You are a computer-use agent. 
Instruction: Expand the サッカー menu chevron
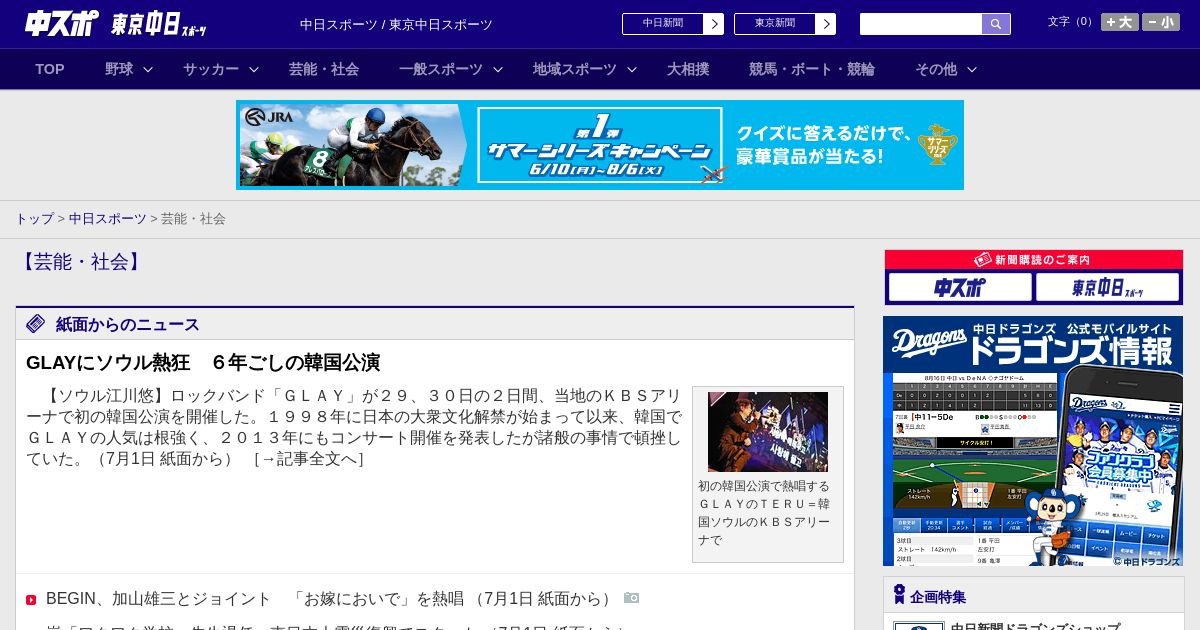[254, 70]
